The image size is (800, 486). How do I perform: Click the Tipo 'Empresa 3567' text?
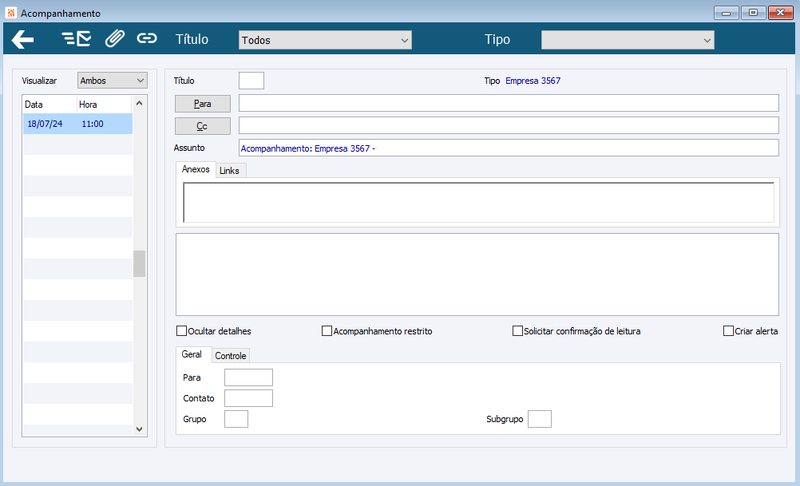533,81
